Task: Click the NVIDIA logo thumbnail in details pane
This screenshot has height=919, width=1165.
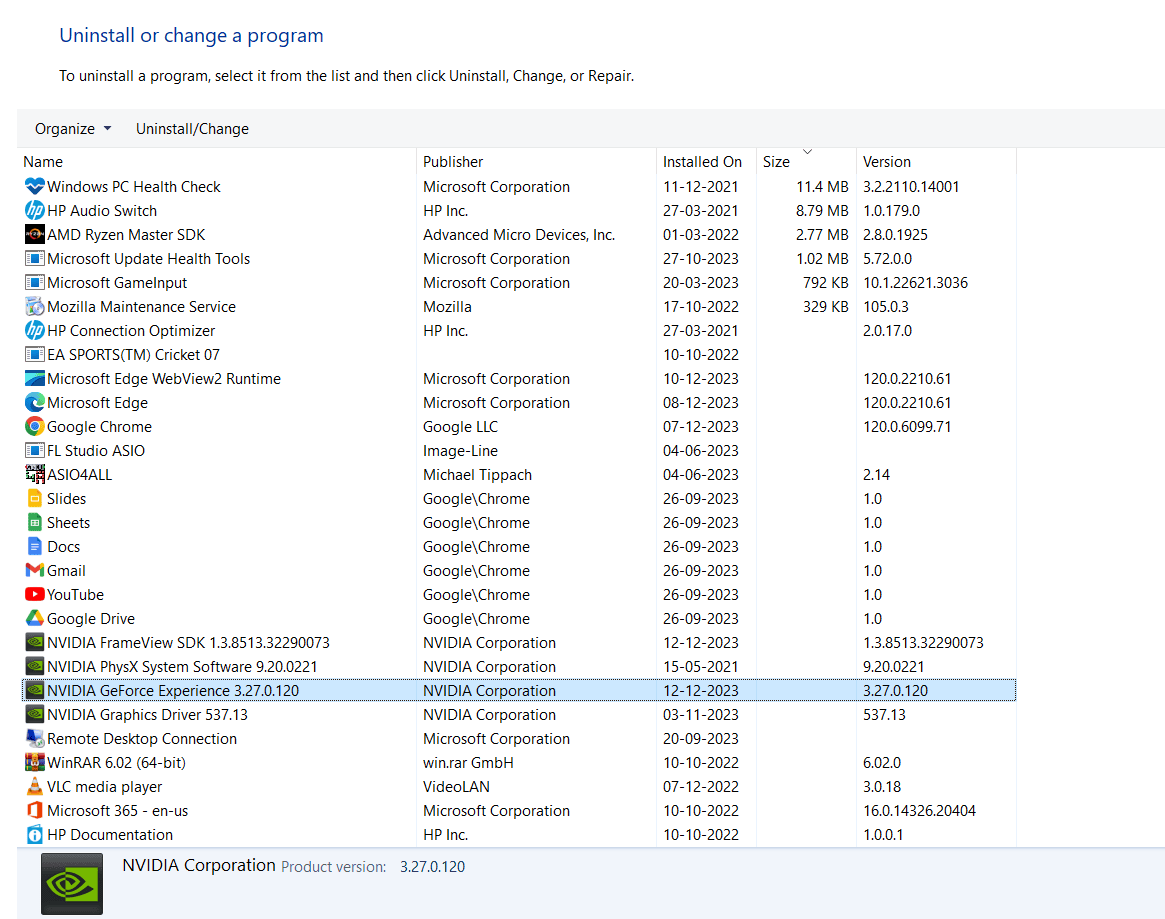Action: 71,883
